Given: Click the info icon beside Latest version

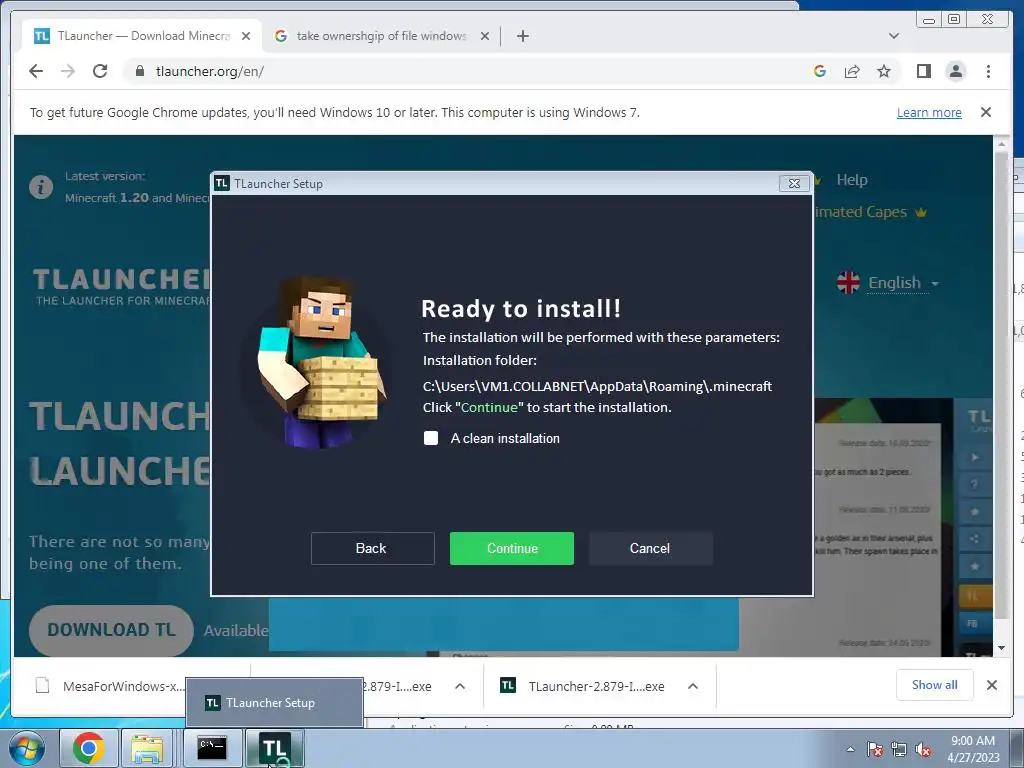Looking at the screenshot, I should point(41,187).
